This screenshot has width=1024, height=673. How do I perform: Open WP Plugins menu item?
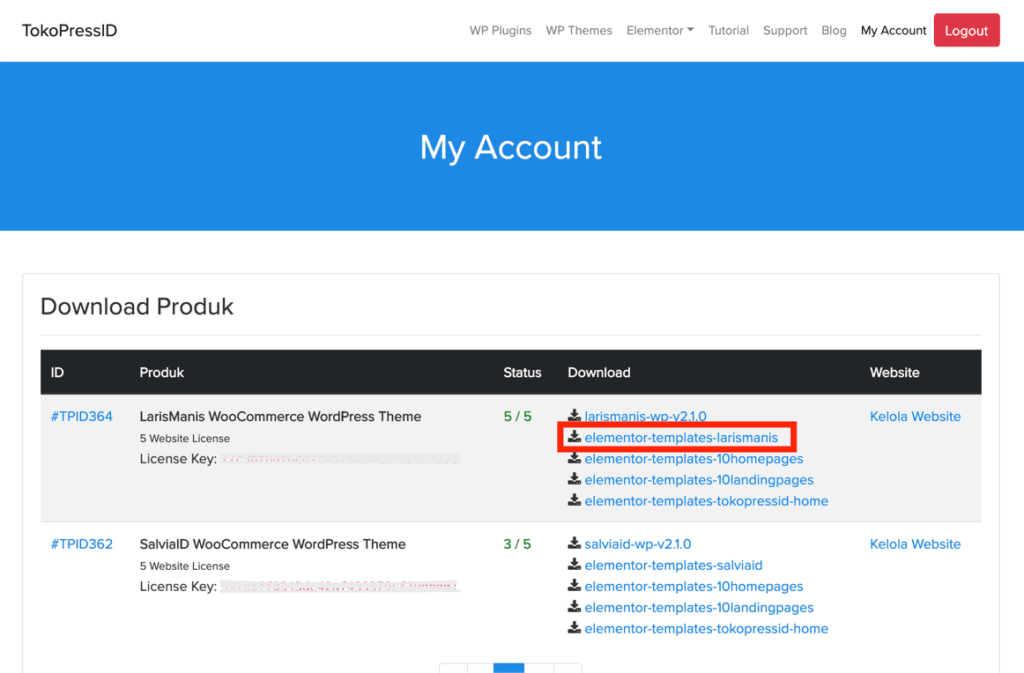[500, 31]
